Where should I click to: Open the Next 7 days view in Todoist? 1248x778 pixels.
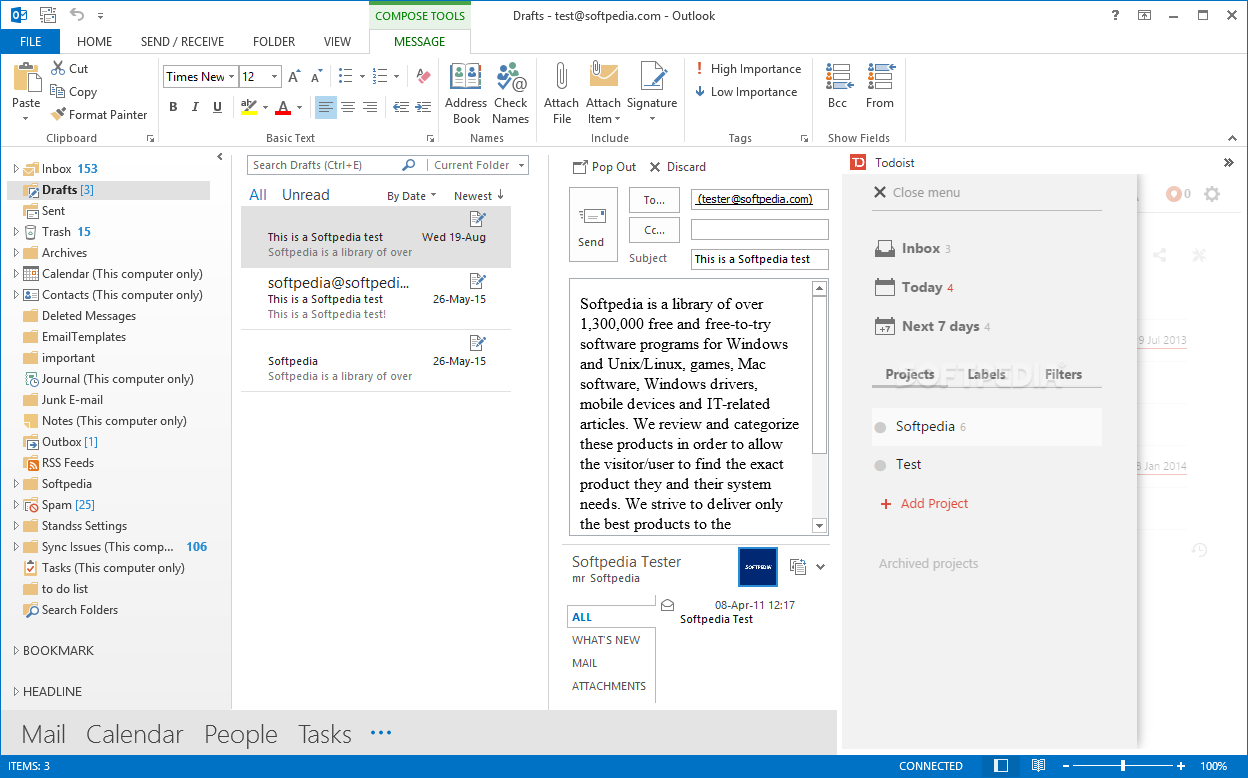coord(932,326)
